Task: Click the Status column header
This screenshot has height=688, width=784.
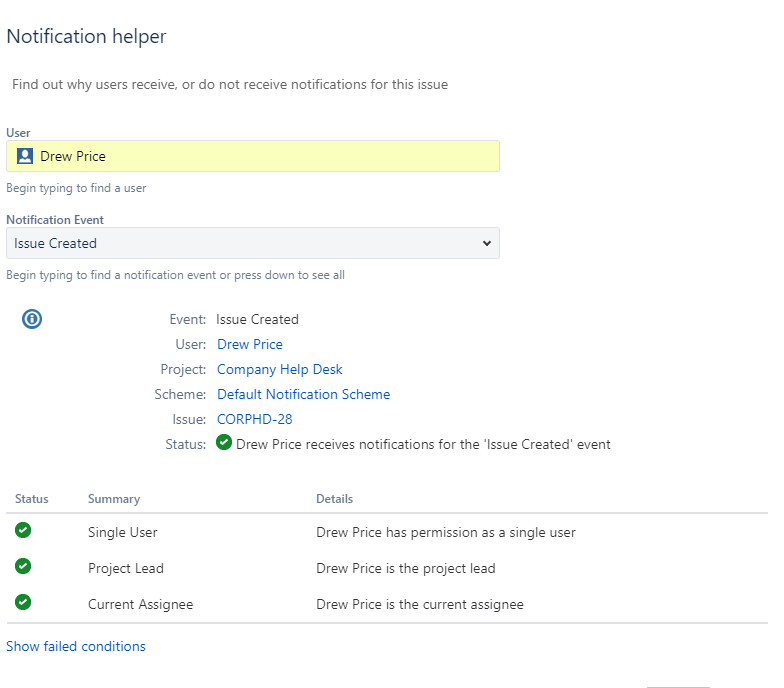Action: point(32,498)
